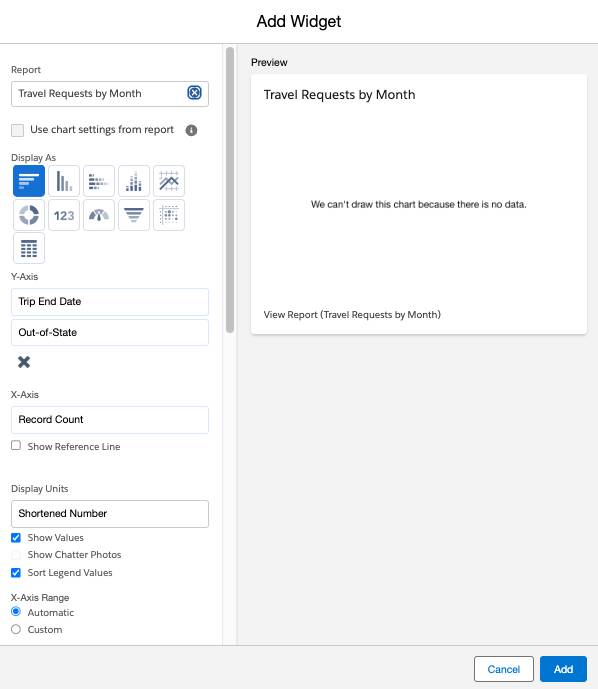598x689 pixels.
Task: Click the preview title Travel Requests by Month
Action: [x=339, y=95]
